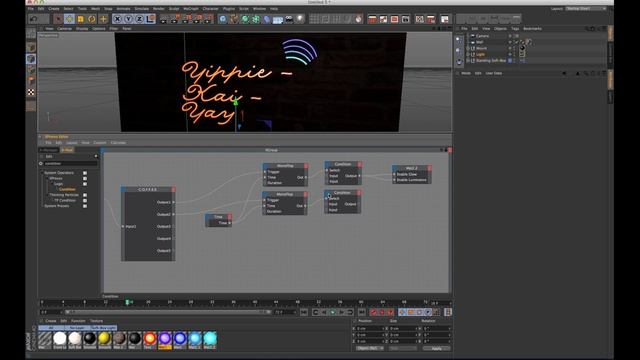Select Texture checkerboard mode icon
The width and height of the screenshot is (640, 360).
tap(31, 93)
